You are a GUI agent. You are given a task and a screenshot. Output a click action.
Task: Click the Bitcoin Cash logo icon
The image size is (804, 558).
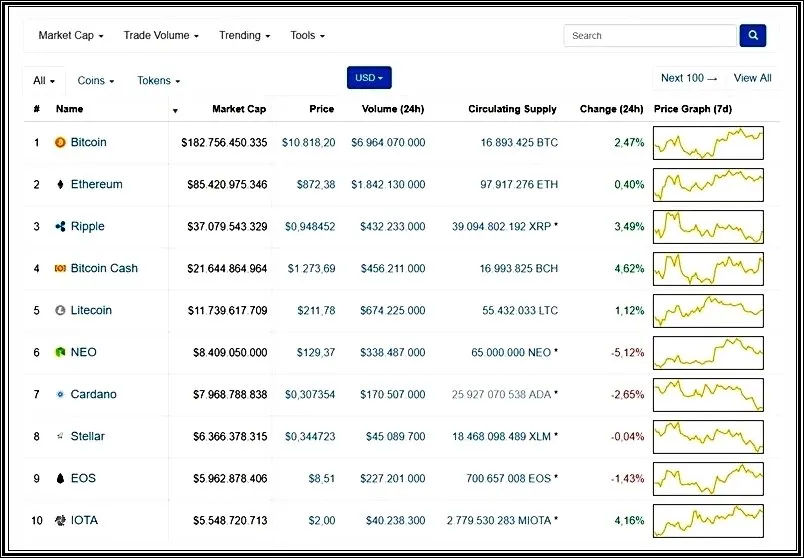pyautogui.click(x=60, y=268)
